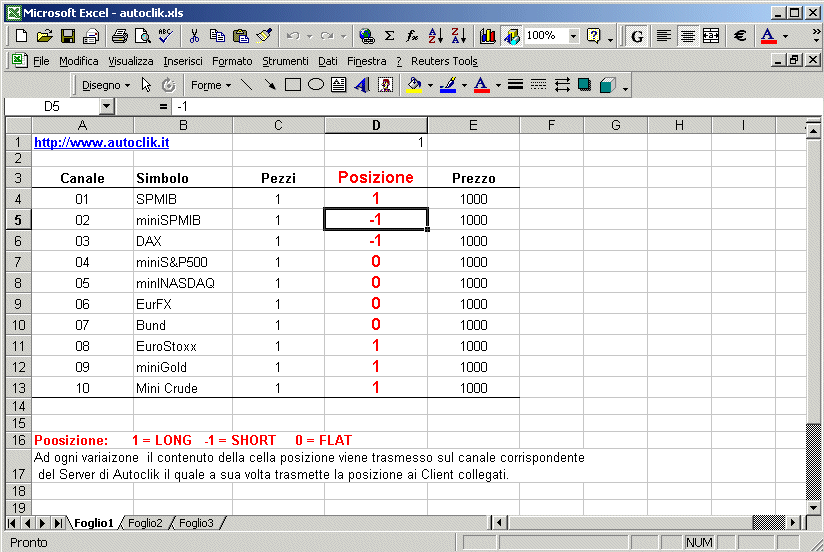This screenshot has width=824, height=552.
Task: Go to last sheet with tab navigation button
Action: (58, 523)
